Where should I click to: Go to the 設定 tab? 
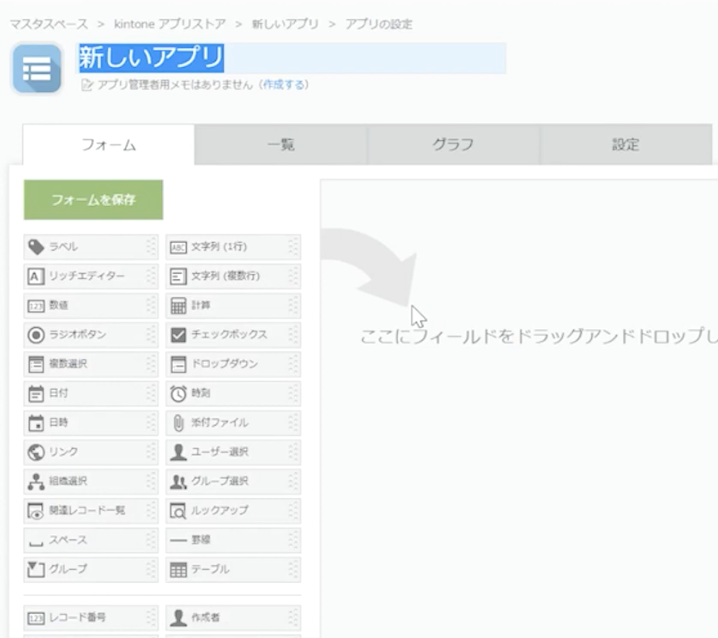[626, 144]
